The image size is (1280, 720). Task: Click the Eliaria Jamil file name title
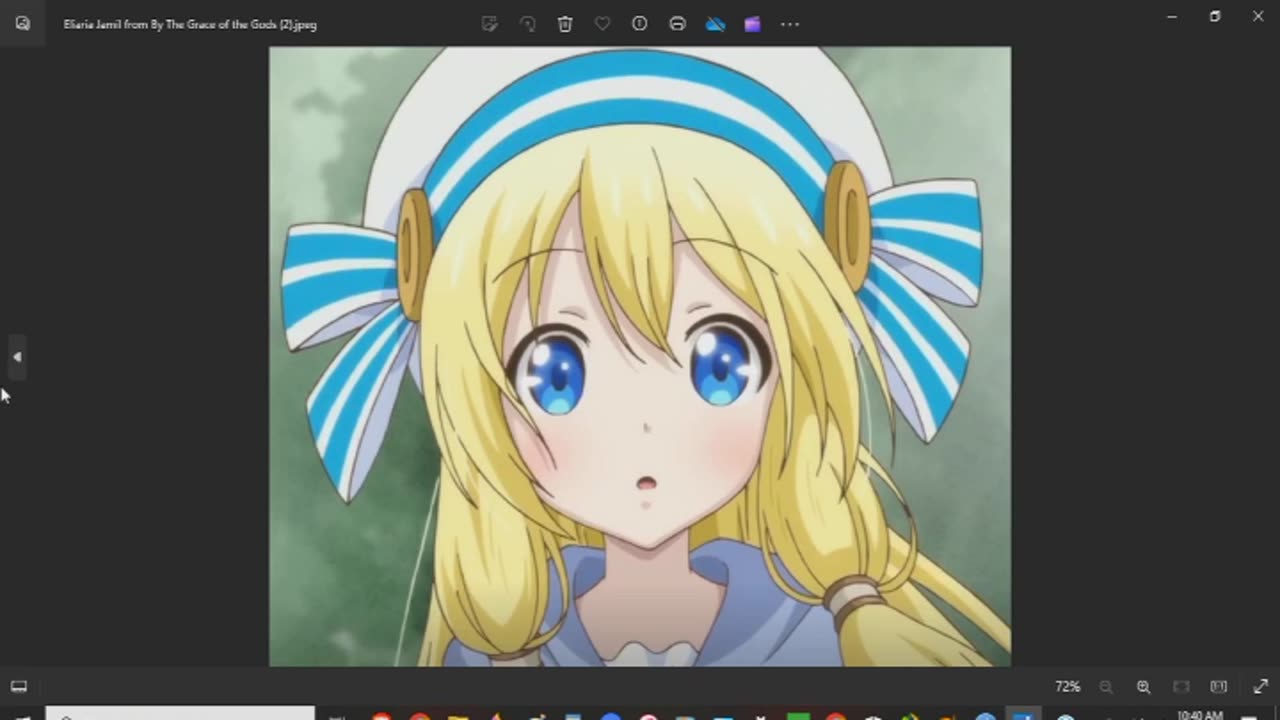click(x=190, y=24)
